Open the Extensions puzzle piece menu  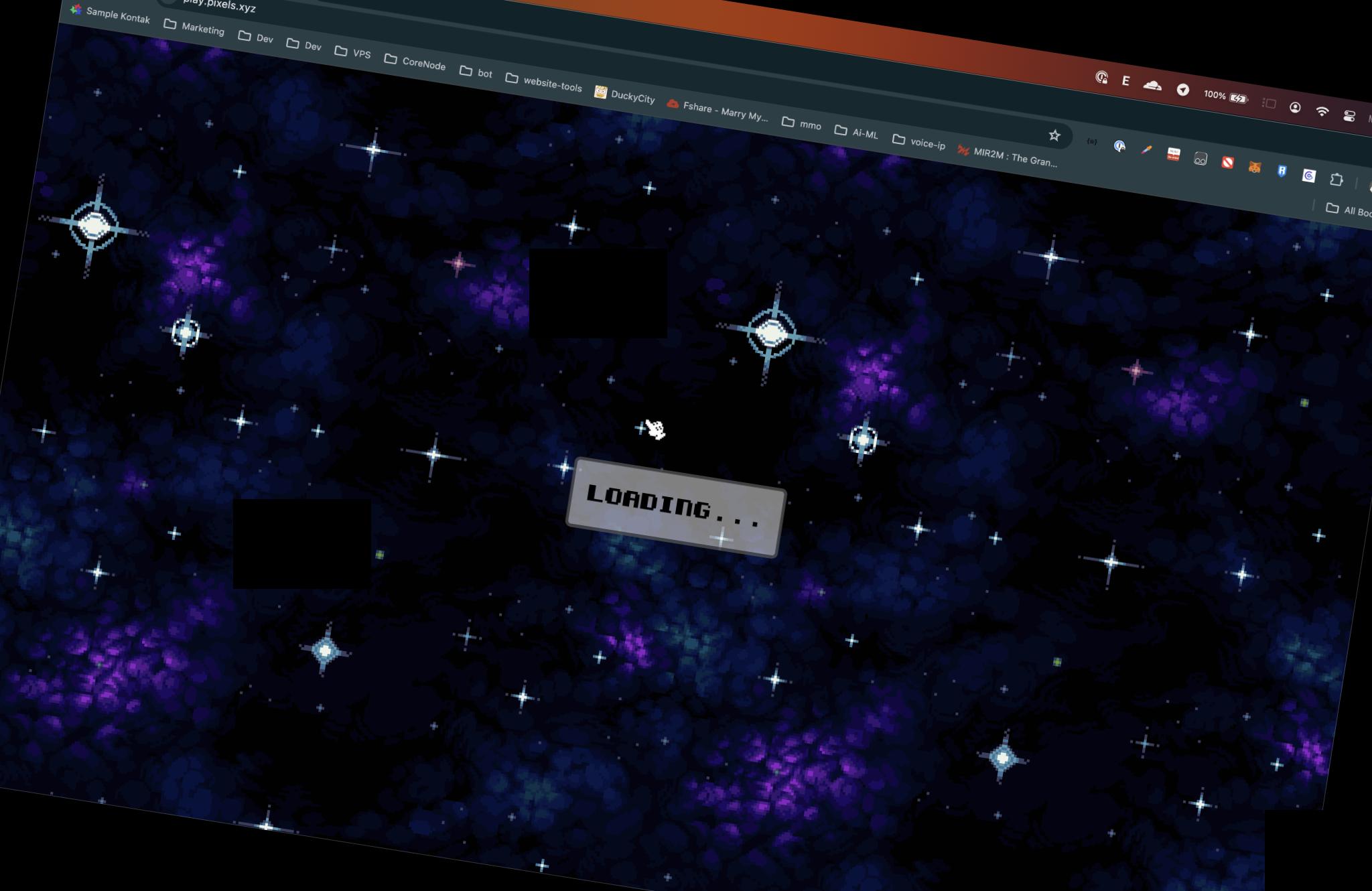point(1336,180)
